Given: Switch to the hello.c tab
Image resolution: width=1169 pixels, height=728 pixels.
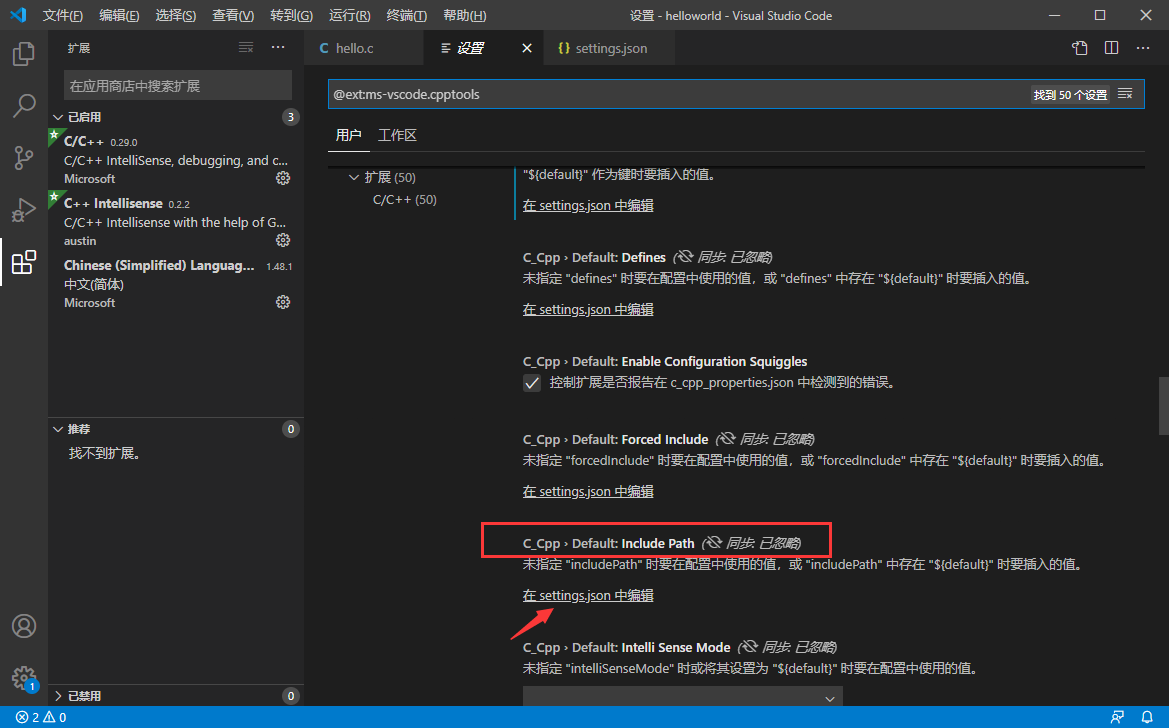Looking at the screenshot, I should (354, 48).
